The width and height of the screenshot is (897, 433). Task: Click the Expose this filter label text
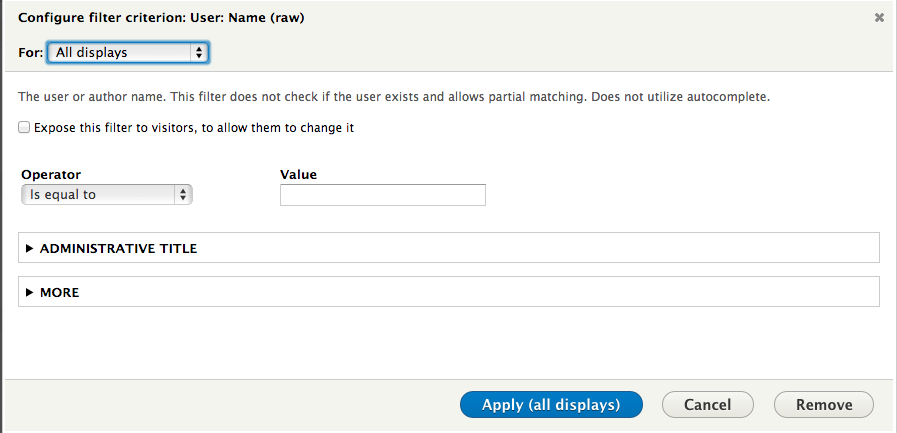[194, 128]
